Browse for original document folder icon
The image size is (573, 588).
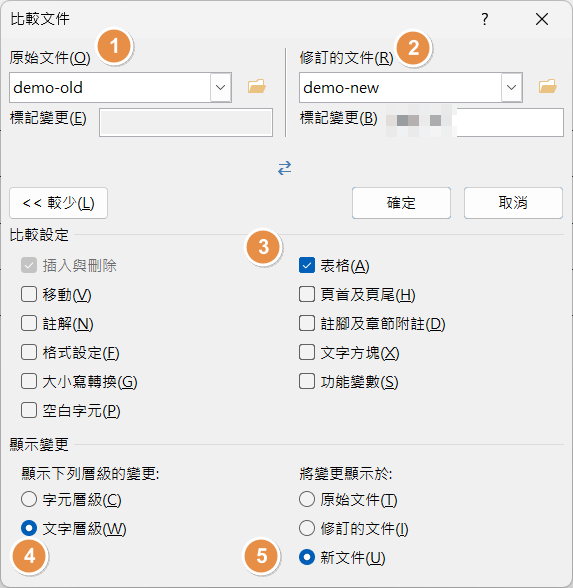click(x=257, y=87)
